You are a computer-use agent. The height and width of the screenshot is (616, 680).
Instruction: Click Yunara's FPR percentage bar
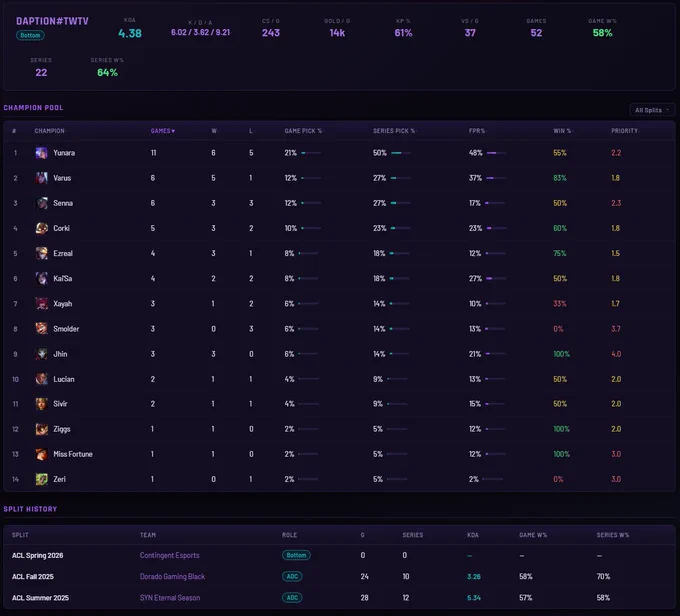point(496,153)
